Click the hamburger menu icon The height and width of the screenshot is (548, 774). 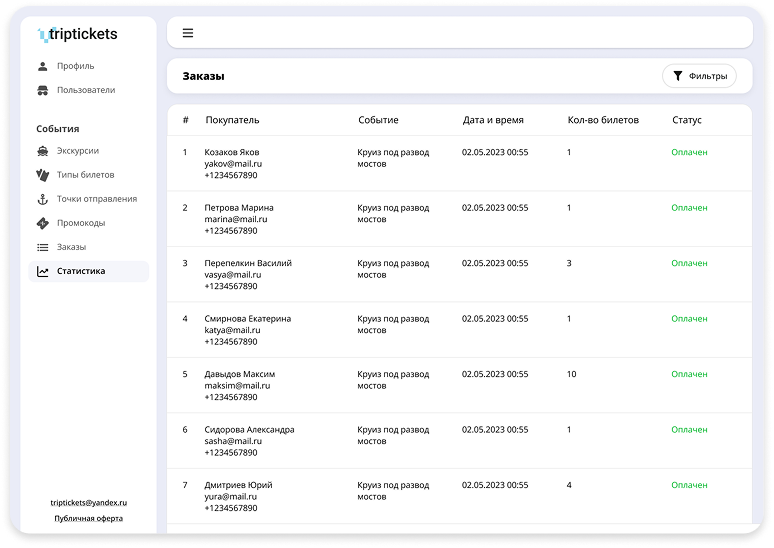(188, 33)
